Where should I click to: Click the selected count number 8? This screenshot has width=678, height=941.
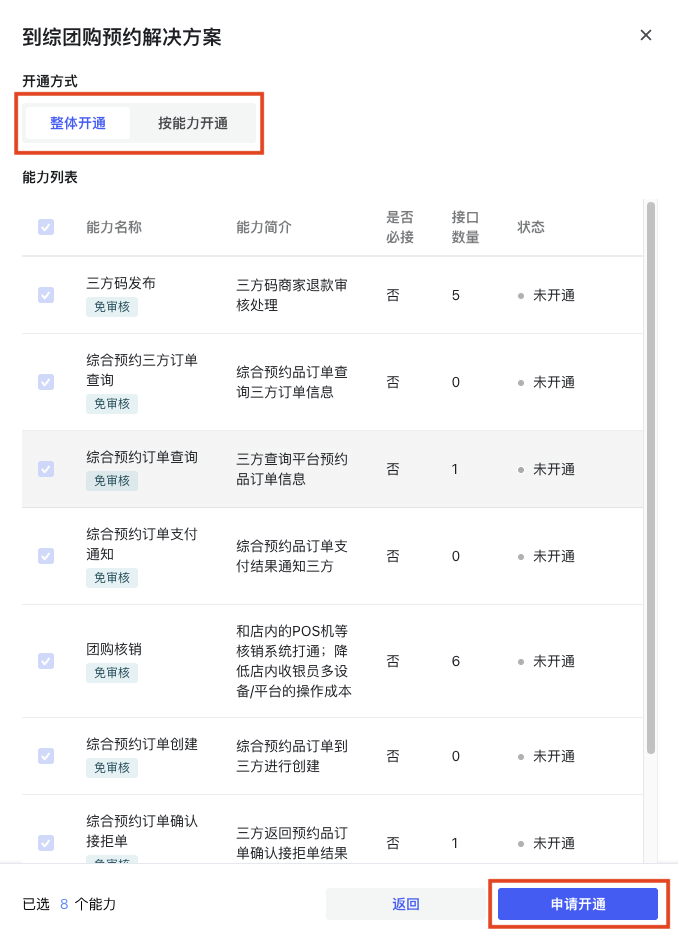tap(64, 904)
